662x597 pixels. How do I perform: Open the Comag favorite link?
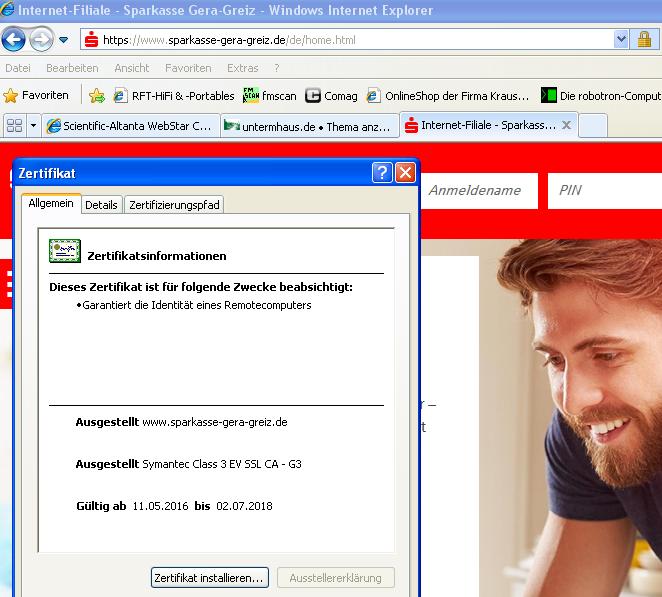tap(331, 96)
